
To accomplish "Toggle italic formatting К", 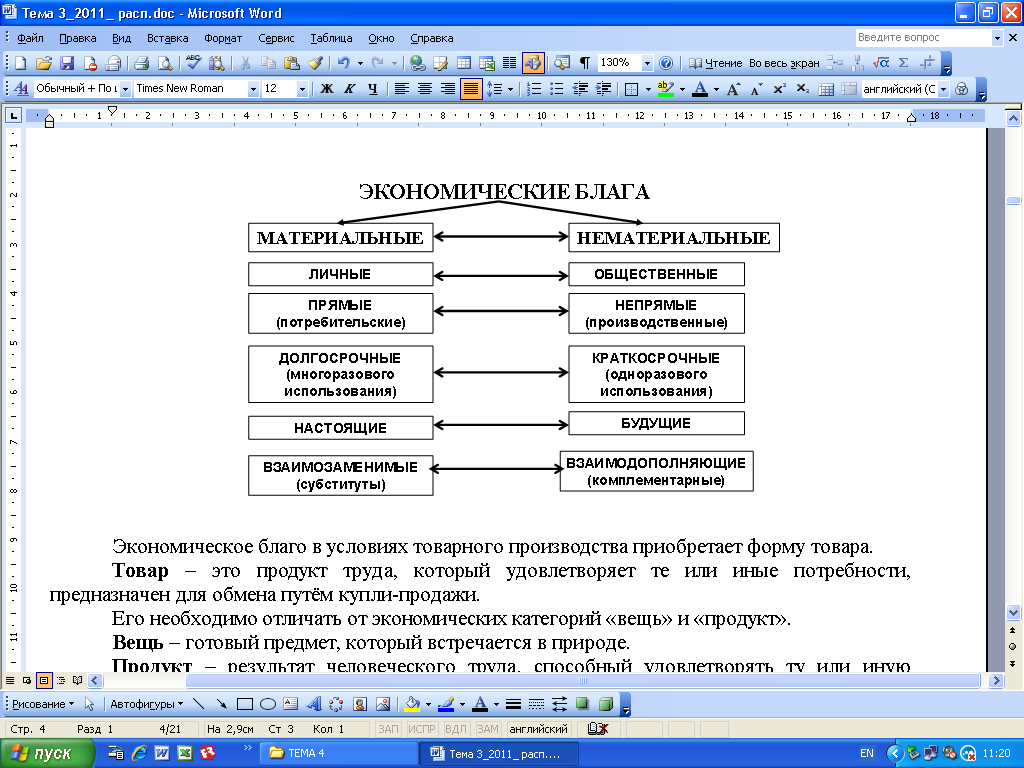I will (349, 89).
